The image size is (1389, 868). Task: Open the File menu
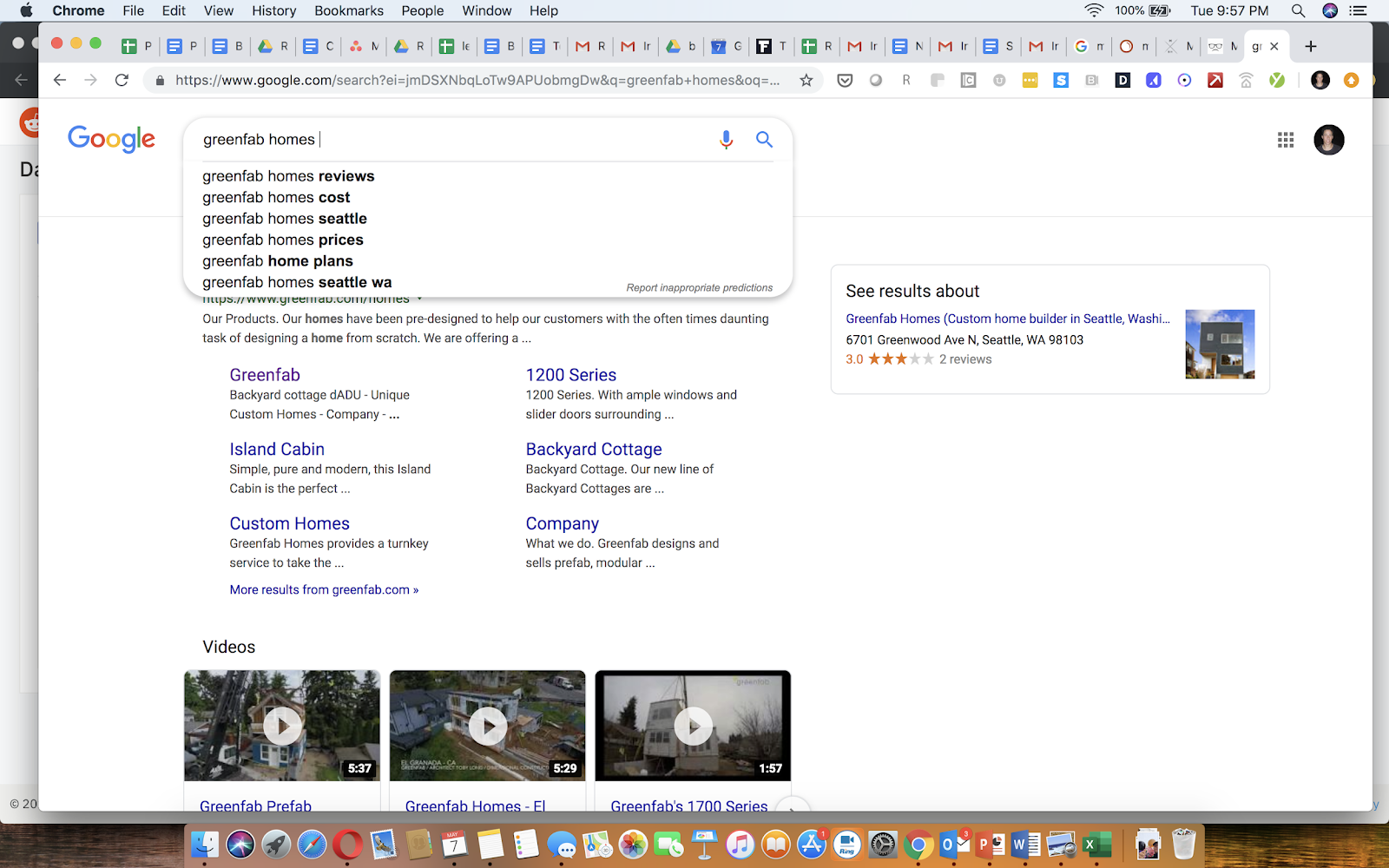tap(134, 10)
